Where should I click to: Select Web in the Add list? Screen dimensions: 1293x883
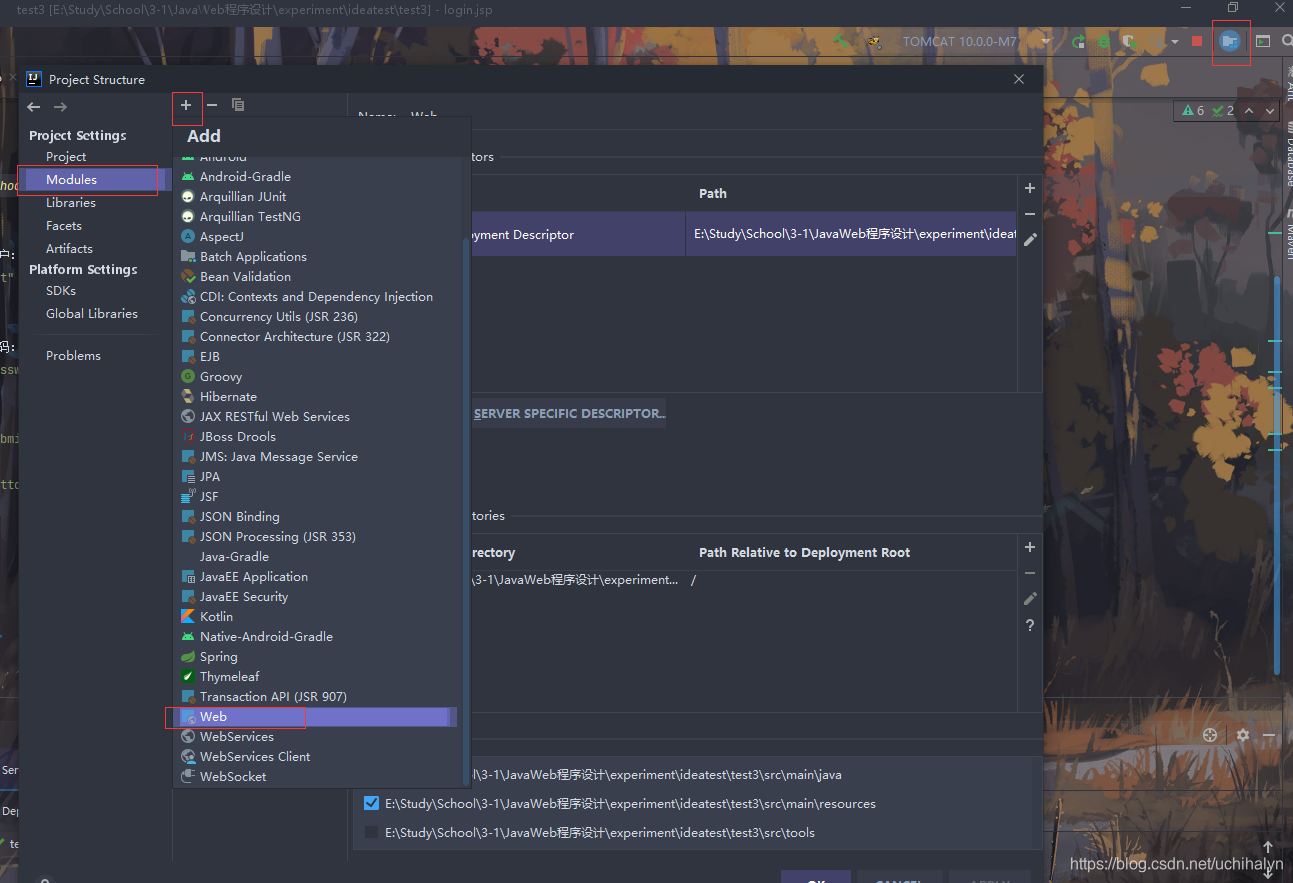coord(315,716)
